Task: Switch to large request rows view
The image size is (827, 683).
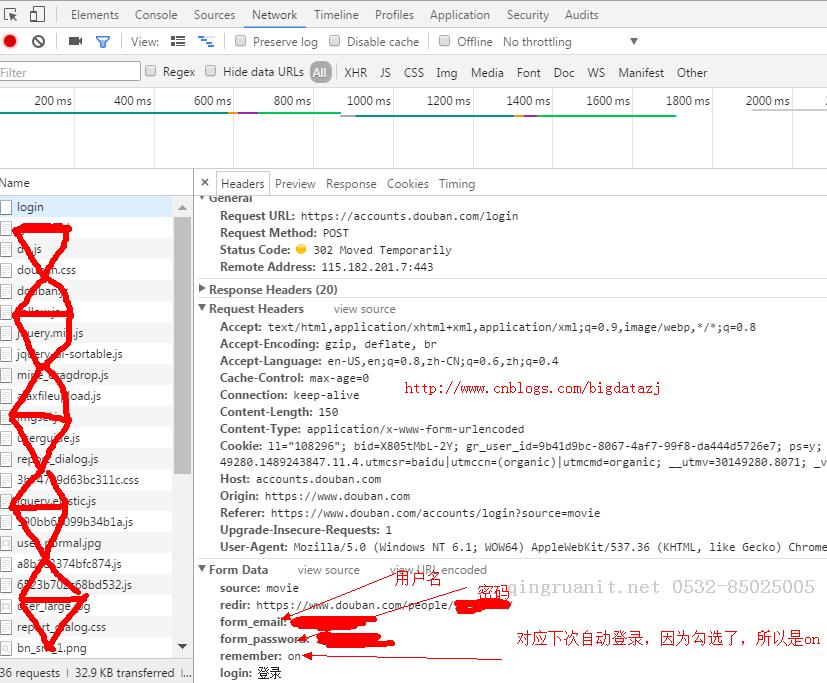Action: click(178, 41)
